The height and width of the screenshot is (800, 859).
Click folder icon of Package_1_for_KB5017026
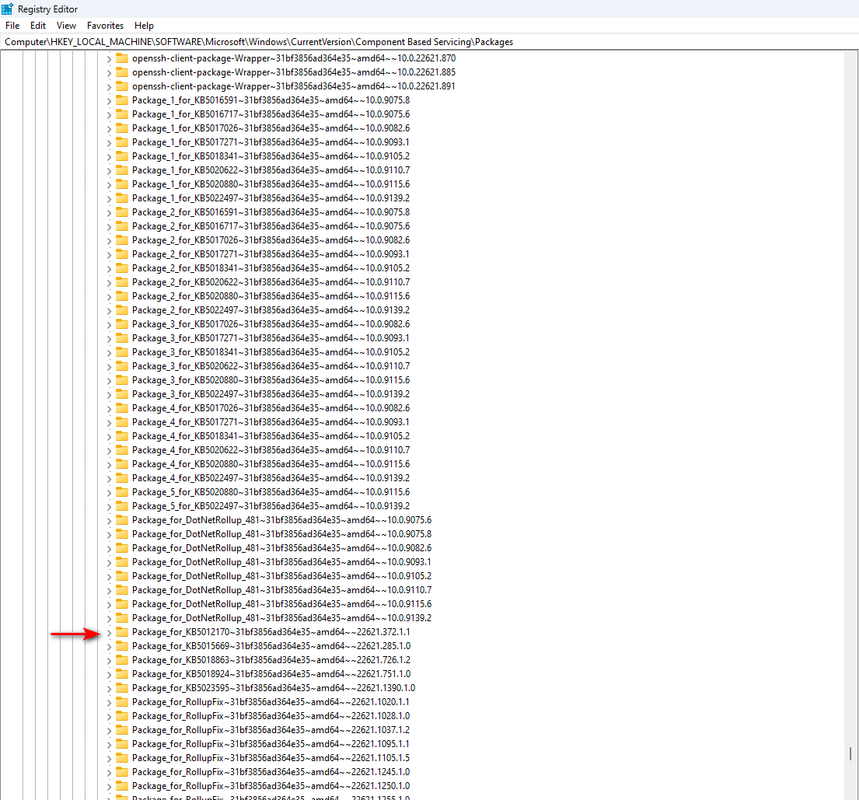tap(122, 128)
